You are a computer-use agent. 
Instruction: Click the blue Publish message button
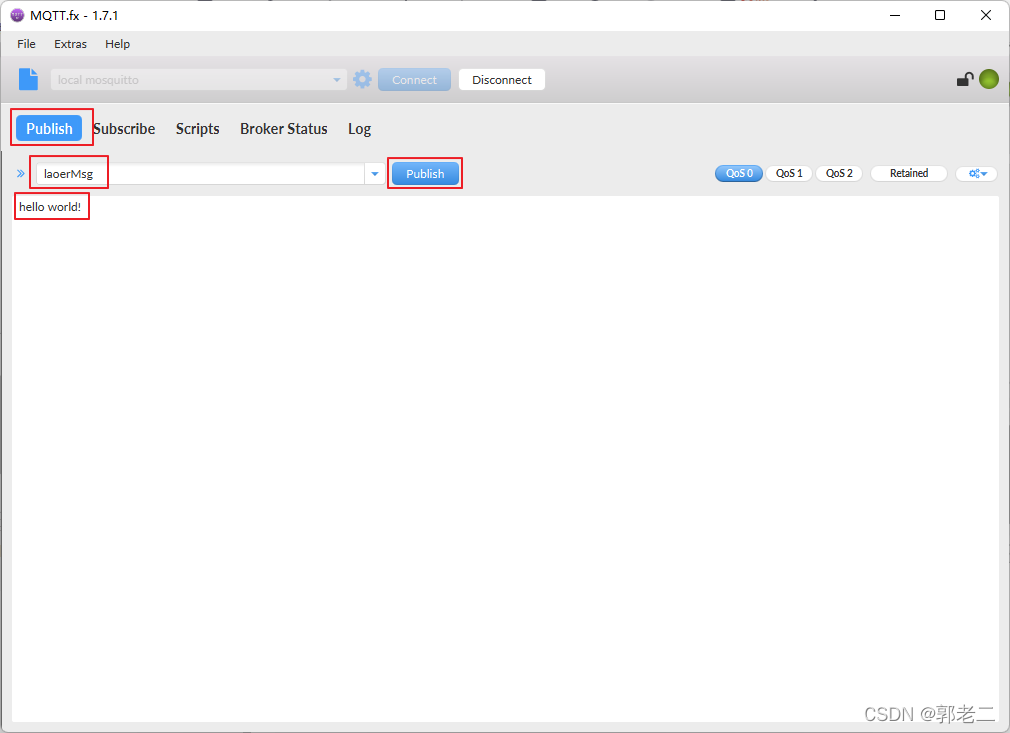coord(425,173)
